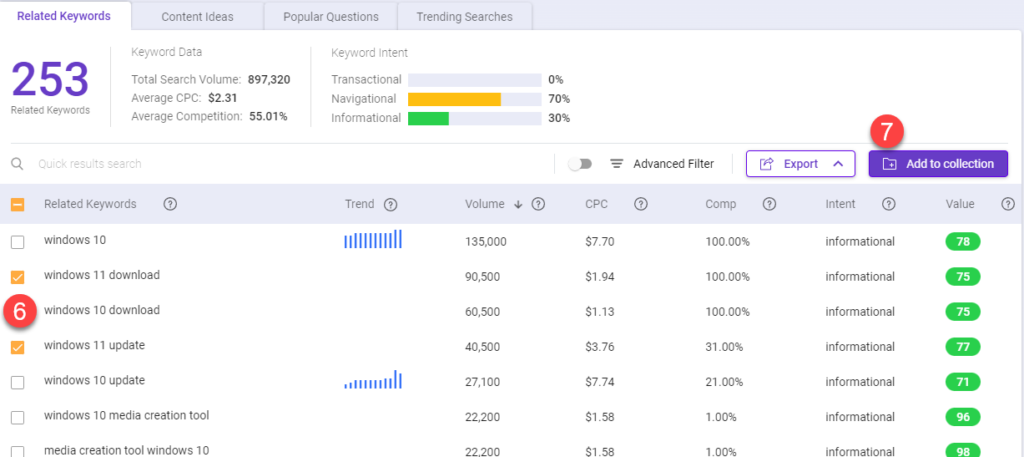Show Comp column help tooltip icon
1024x457 pixels.
click(769, 204)
